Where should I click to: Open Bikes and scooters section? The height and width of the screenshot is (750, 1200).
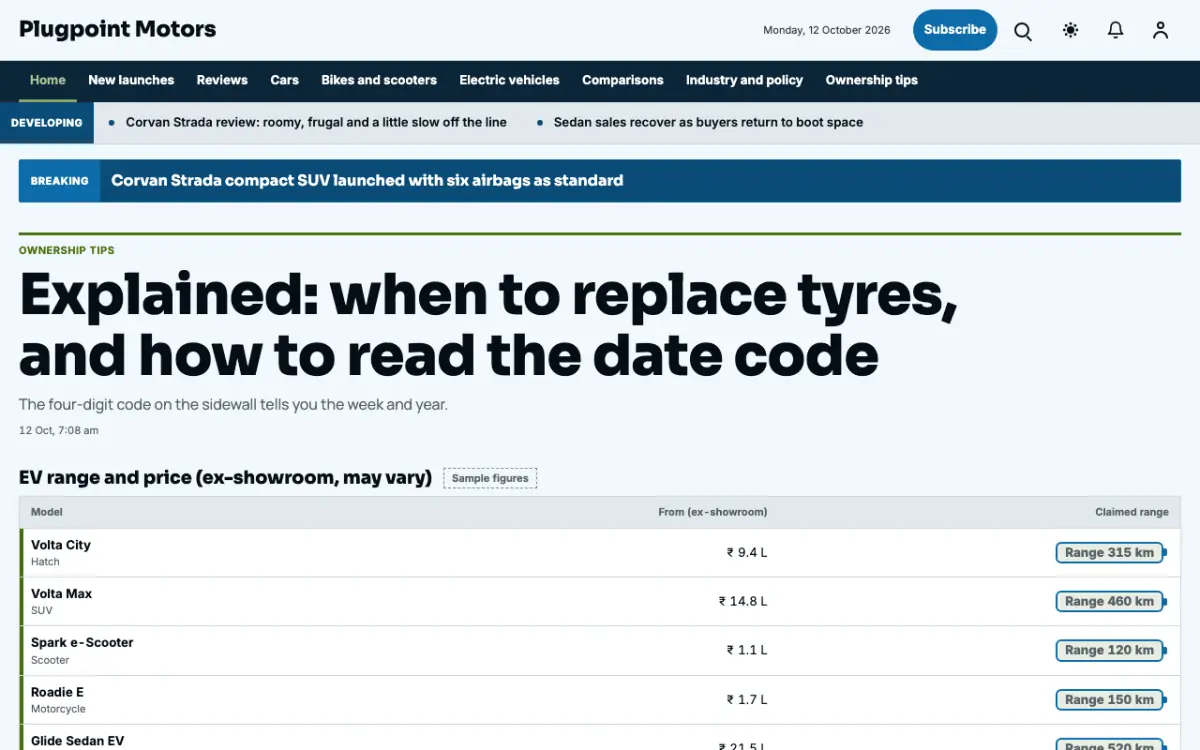tap(379, 80)
